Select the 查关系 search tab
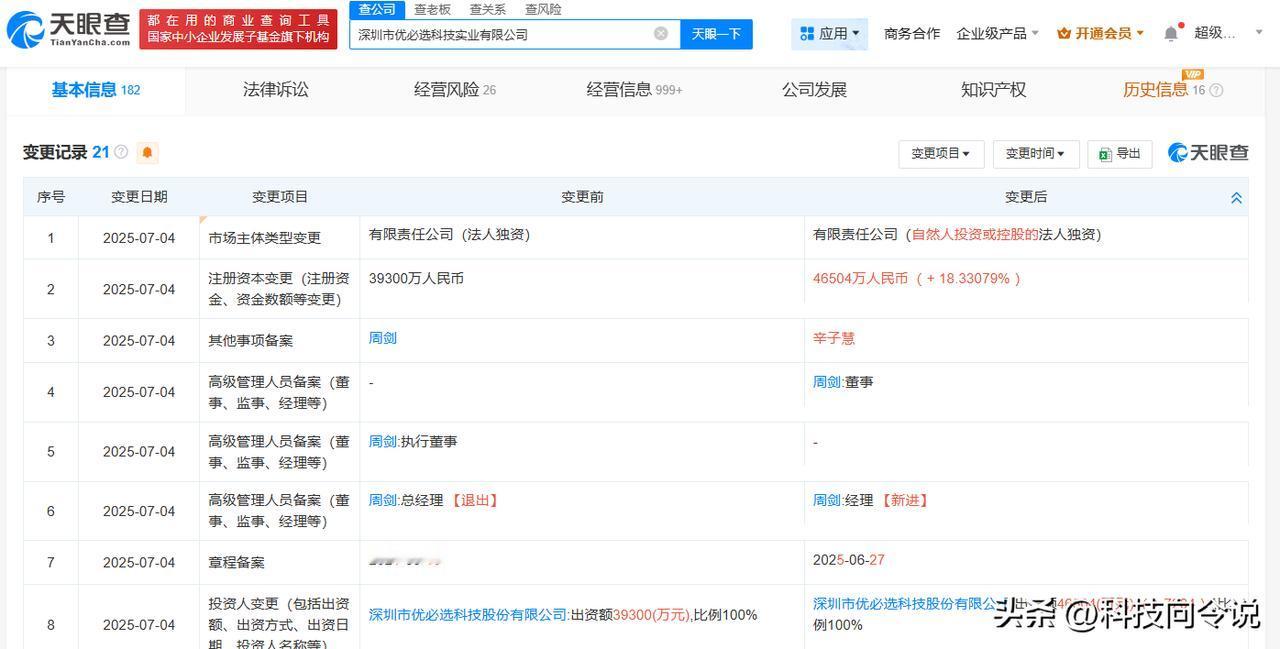Viewport: 1280px width, 649px height. coord(488,9)
